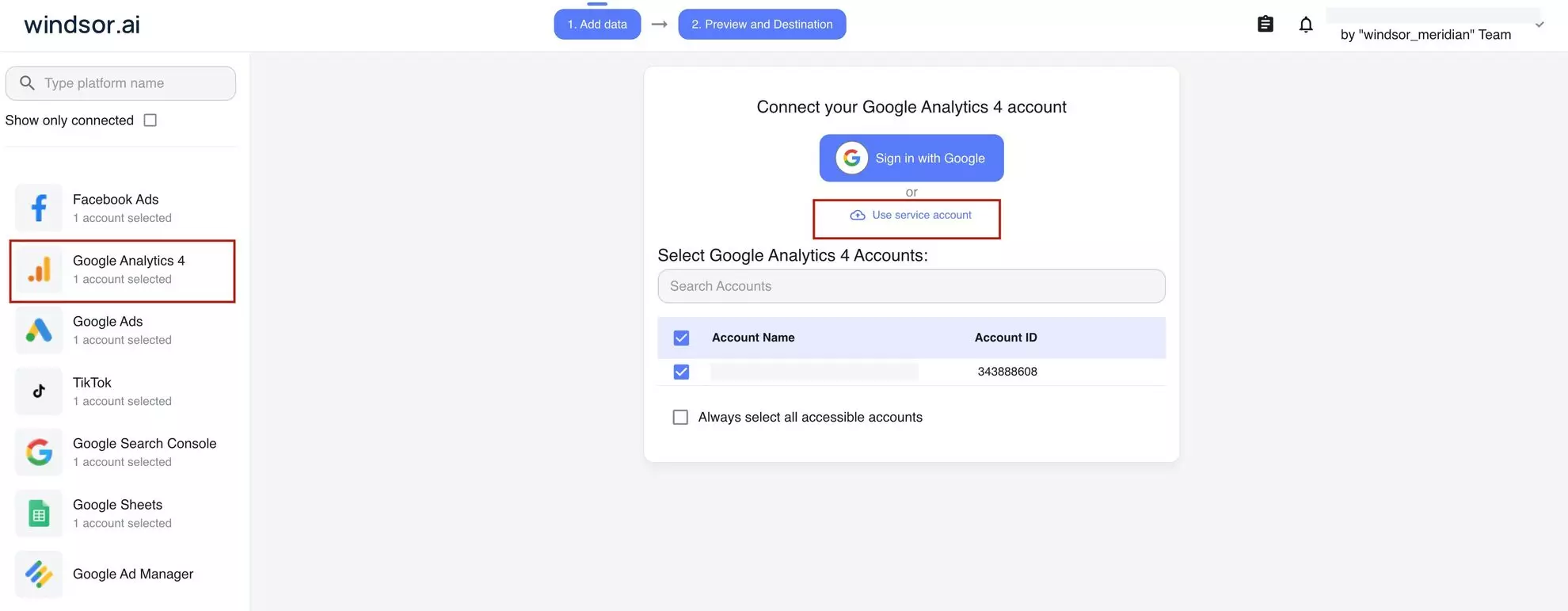The height and width of the screenshot is (611, 1568).
Task: Click the windsor.ai logo
Action: point(82,25)
